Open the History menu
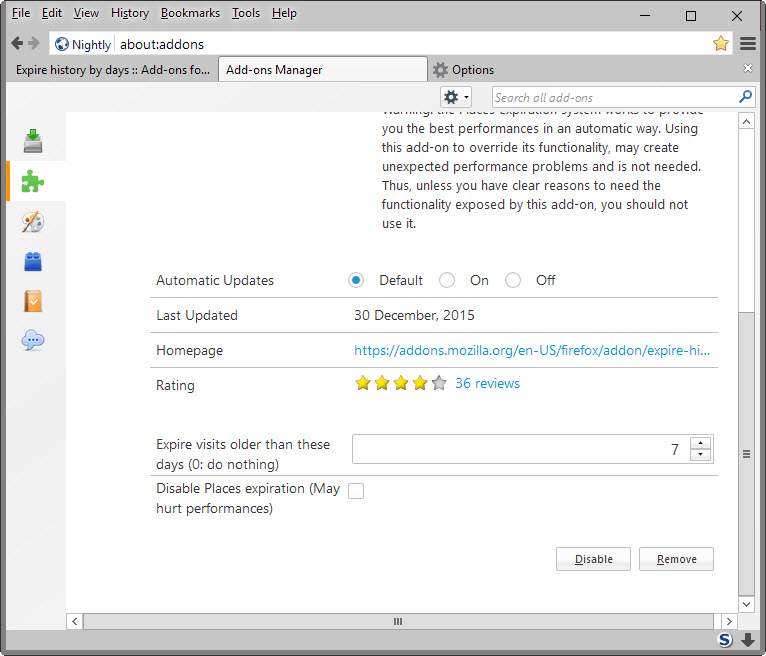The image size is (766, 656). tap(129, 13)
